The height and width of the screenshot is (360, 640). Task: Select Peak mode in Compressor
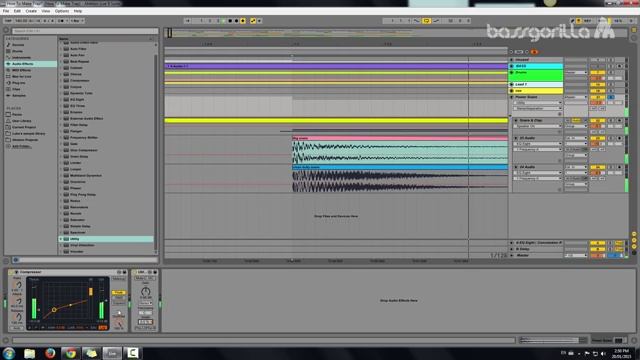coord(119,293)
